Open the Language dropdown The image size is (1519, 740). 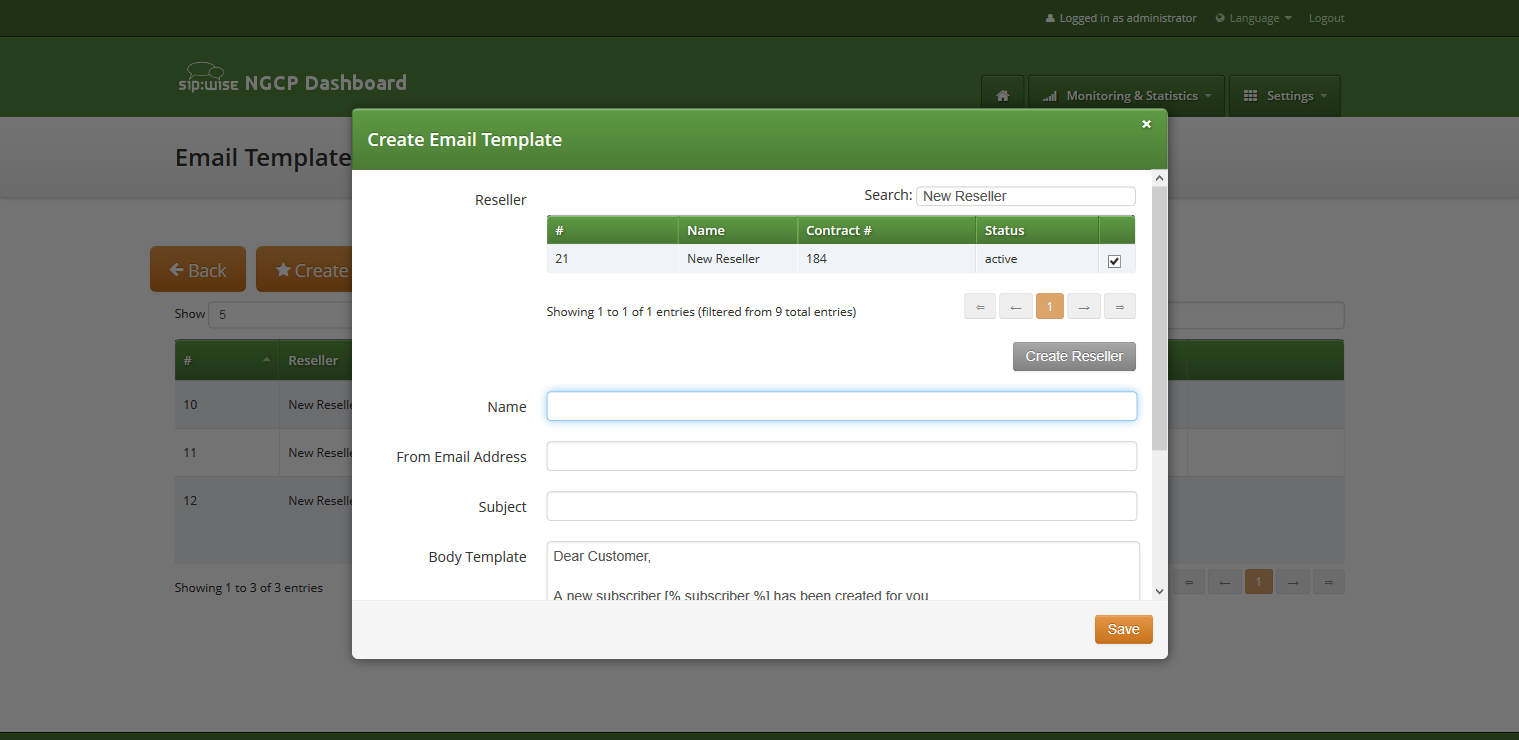tap(1253, 17)
